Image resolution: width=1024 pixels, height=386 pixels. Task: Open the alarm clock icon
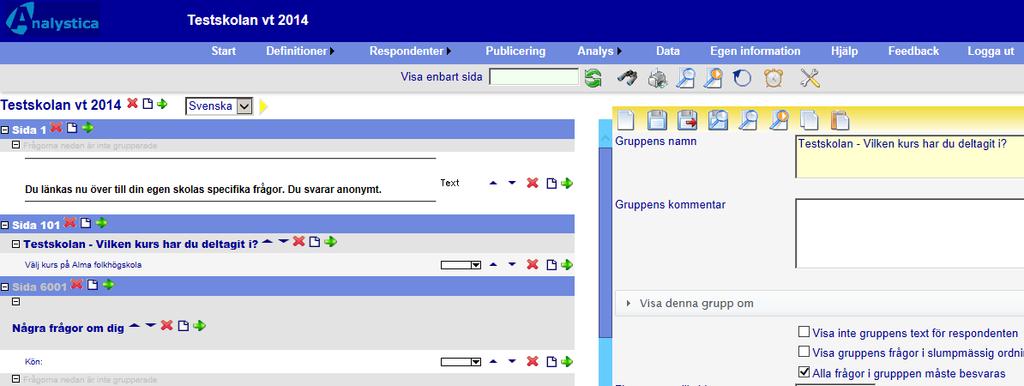pos(773,78)
